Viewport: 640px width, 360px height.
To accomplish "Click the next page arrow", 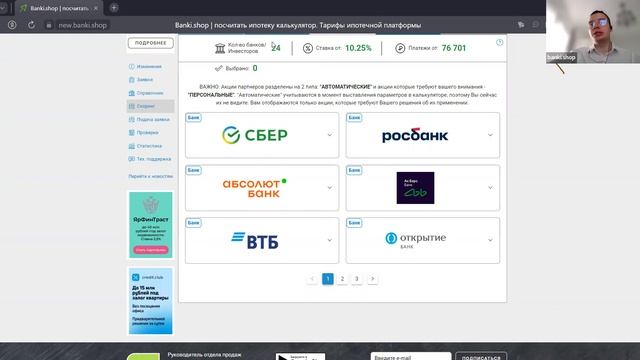I will [x=372, y=279].
